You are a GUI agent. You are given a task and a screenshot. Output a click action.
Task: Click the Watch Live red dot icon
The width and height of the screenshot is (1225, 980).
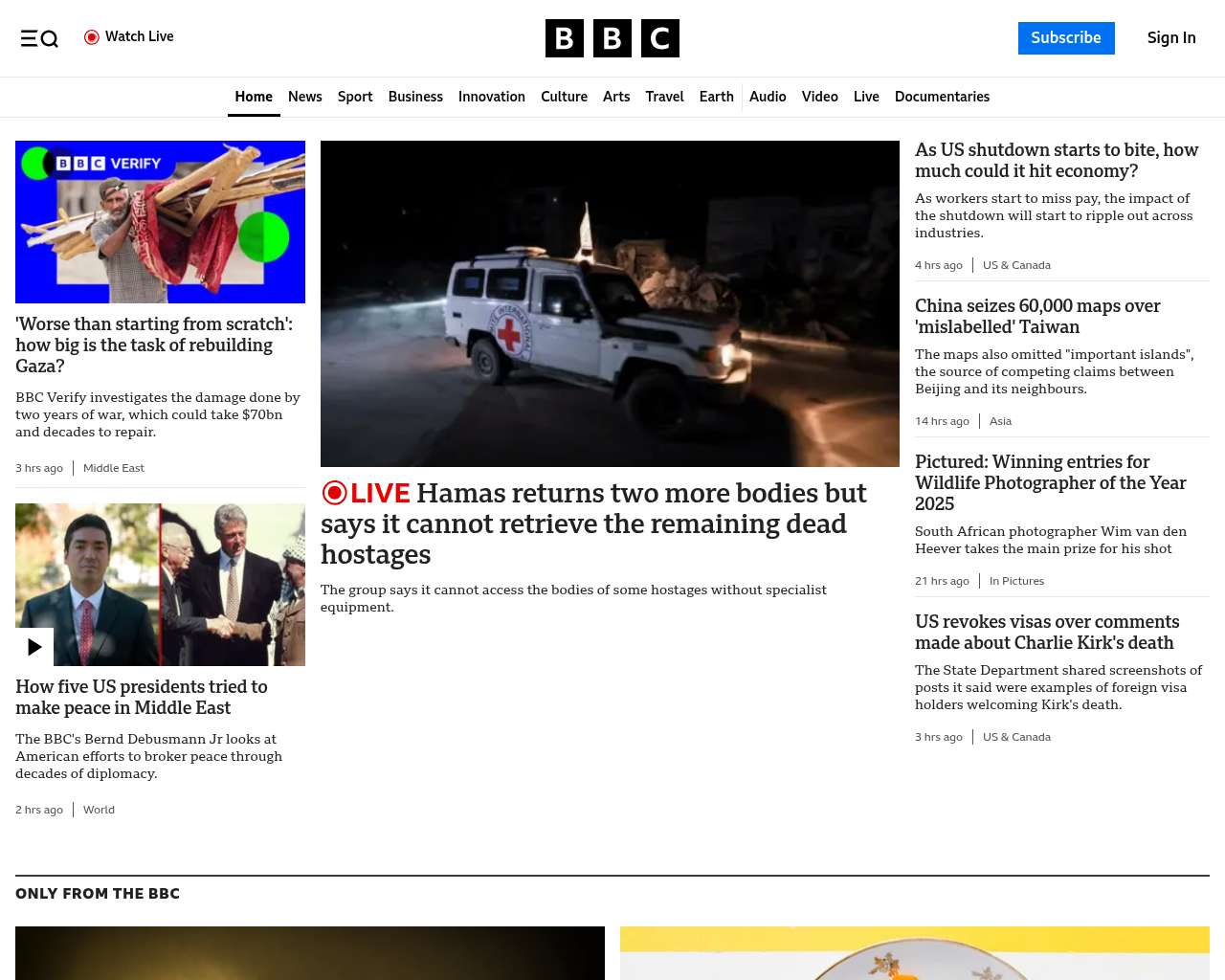(x=92, y=37)
